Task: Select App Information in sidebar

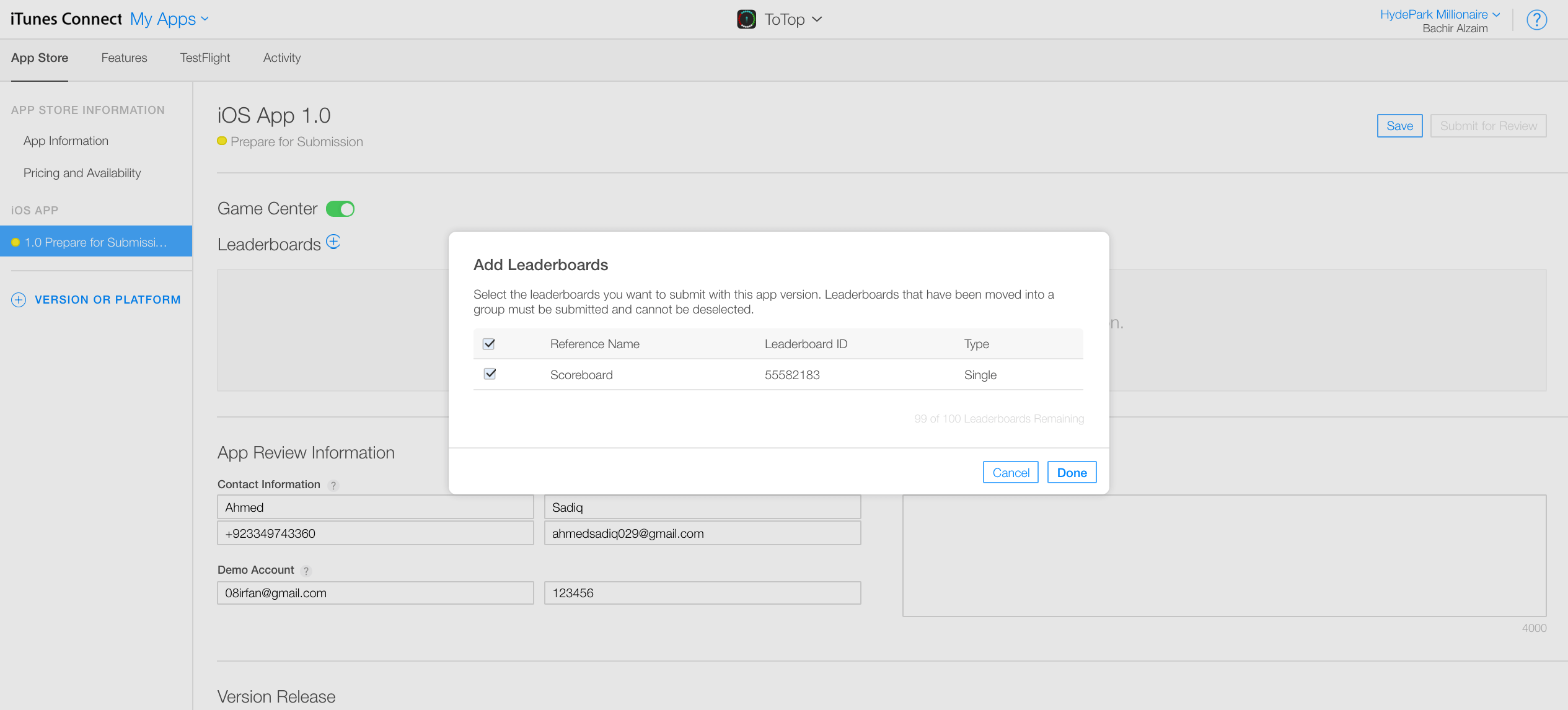Action: point(66,141)
